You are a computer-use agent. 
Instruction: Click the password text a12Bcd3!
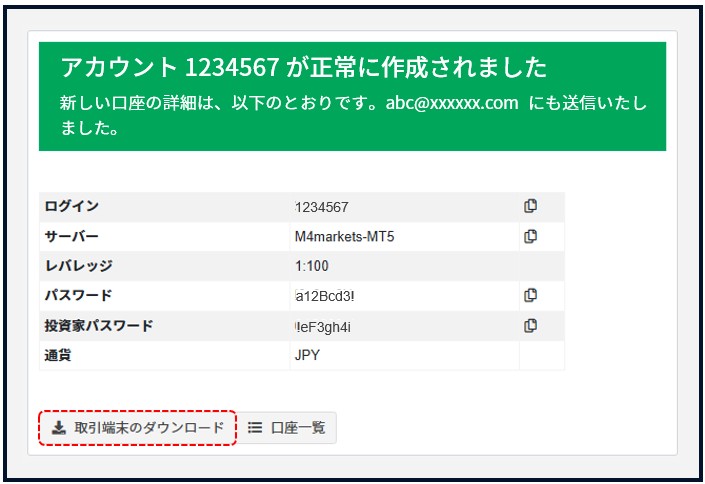(x=324, y=297)
